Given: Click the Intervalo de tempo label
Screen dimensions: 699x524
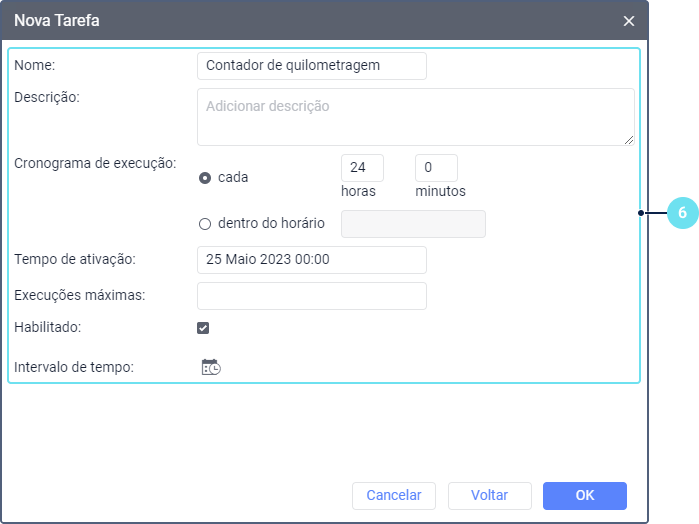Looking at the screenshot, I should tap(74, 367).
